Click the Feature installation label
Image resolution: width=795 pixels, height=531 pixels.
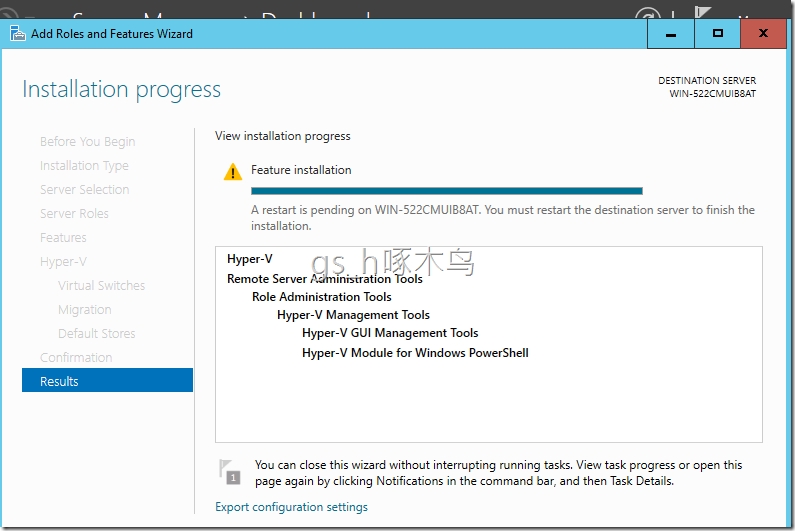coord(301,170)
